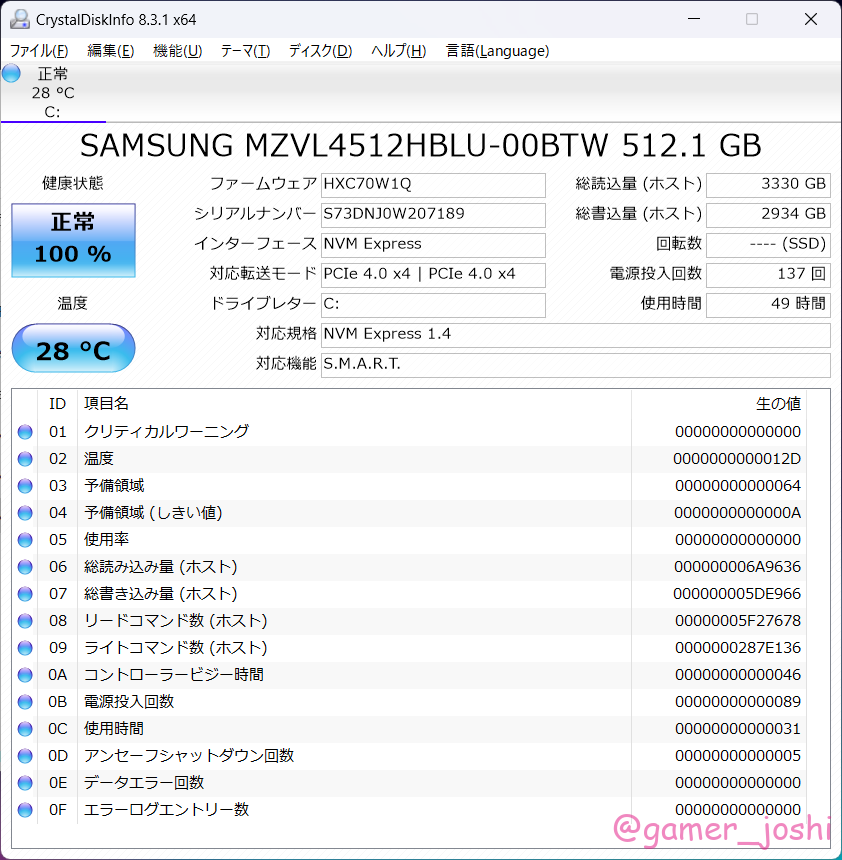The width and height of the screenshot is (842, 860).
Task: Click the status orb for row 0B 電源投入回数
Action: [x=25, y=701]
